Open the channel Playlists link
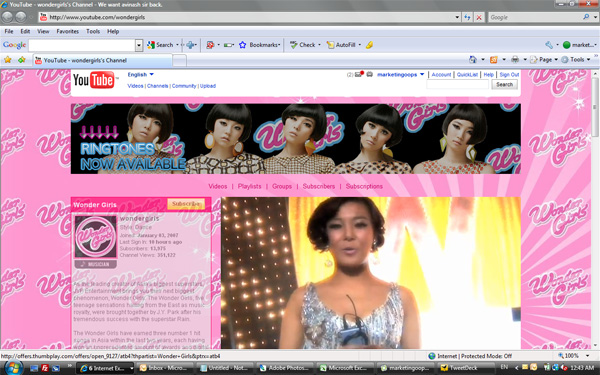The image size is (600, 375). pos(249,186)
